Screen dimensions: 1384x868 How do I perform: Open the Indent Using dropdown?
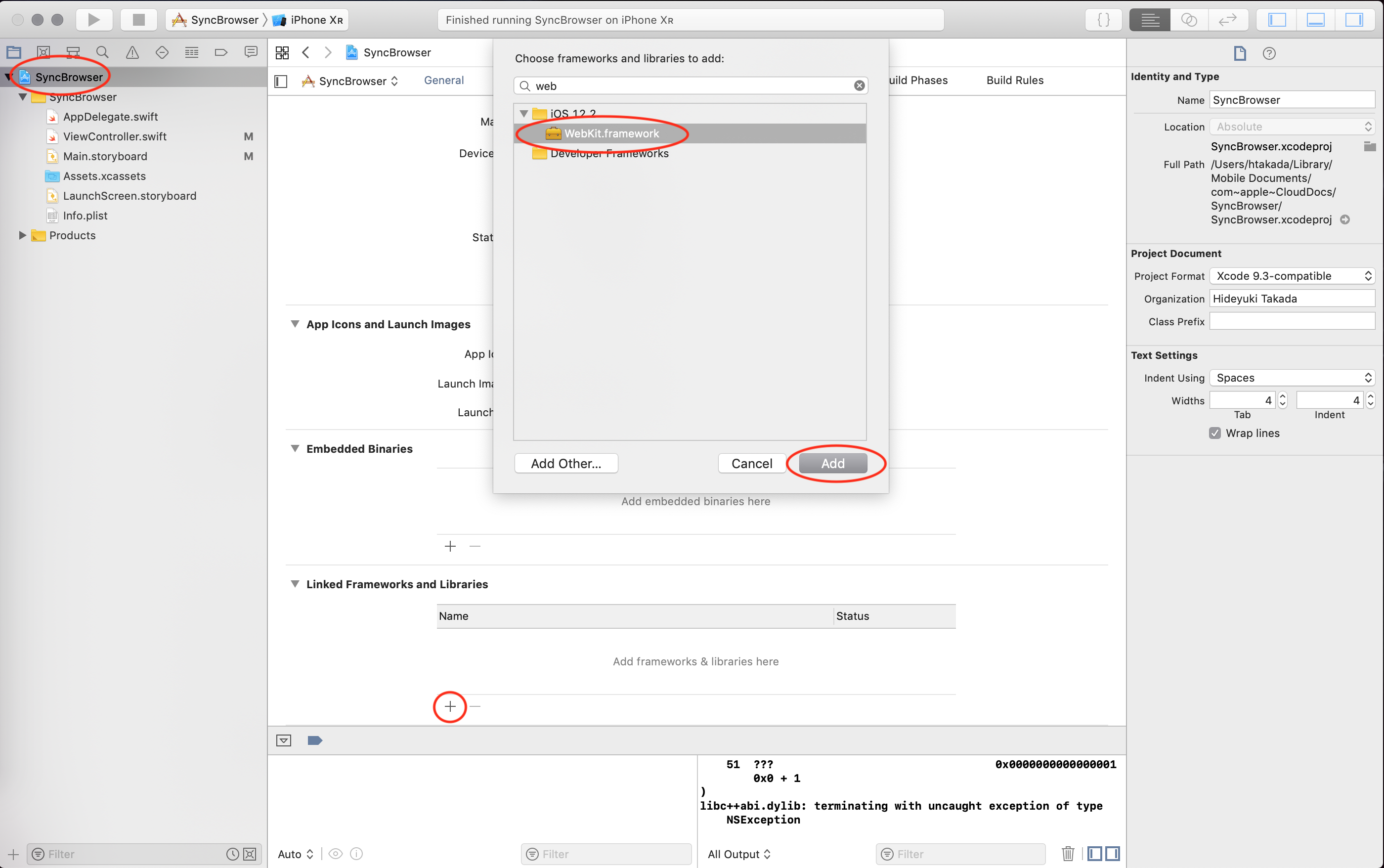pyautogui.click(x=1292, y=378)
